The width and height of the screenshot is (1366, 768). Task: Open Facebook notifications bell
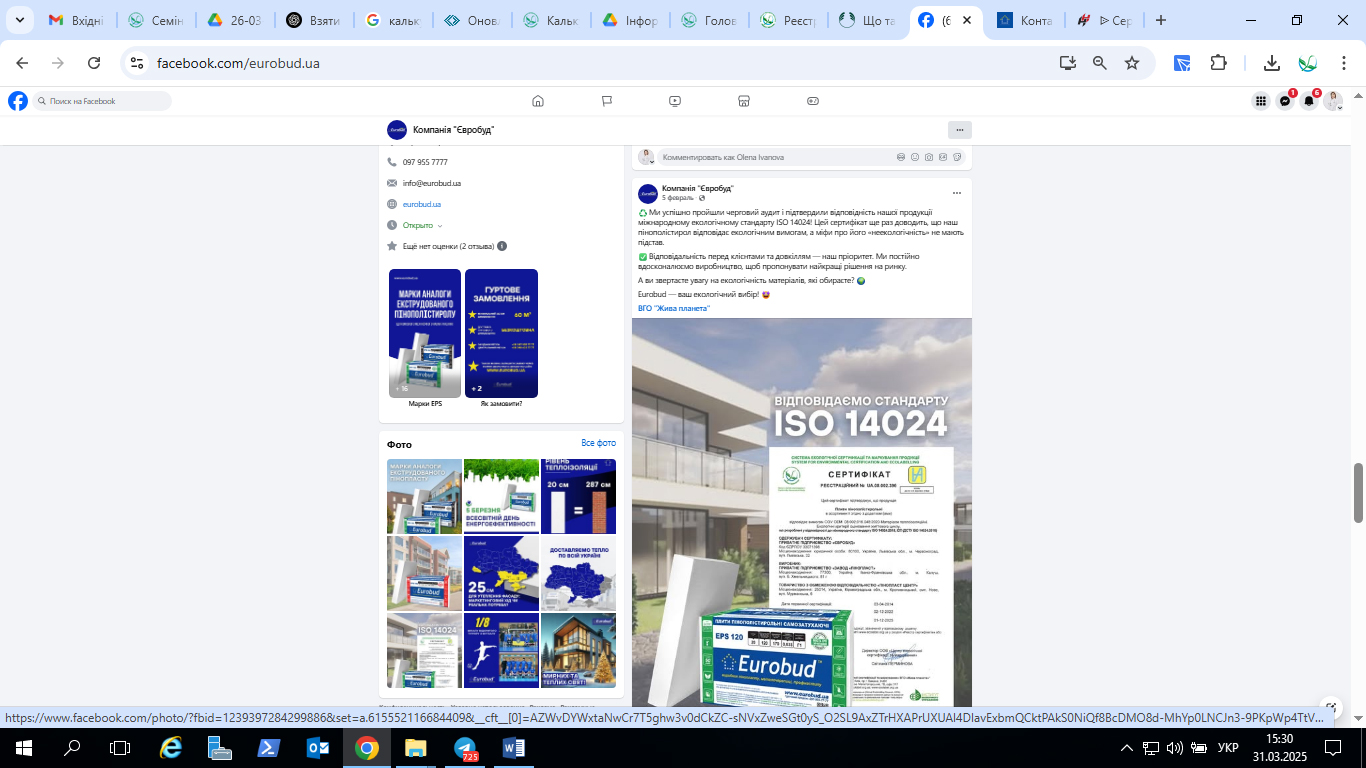click(x=1309, y=101)
